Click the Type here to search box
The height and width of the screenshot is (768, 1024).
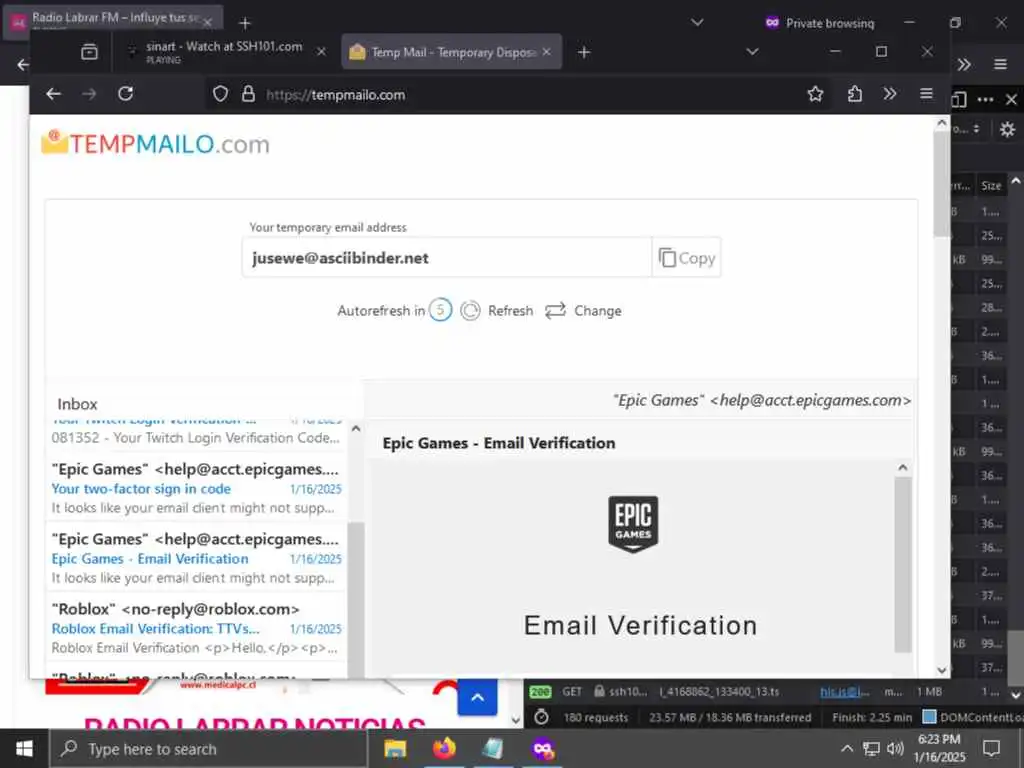(x=209, y=748)
